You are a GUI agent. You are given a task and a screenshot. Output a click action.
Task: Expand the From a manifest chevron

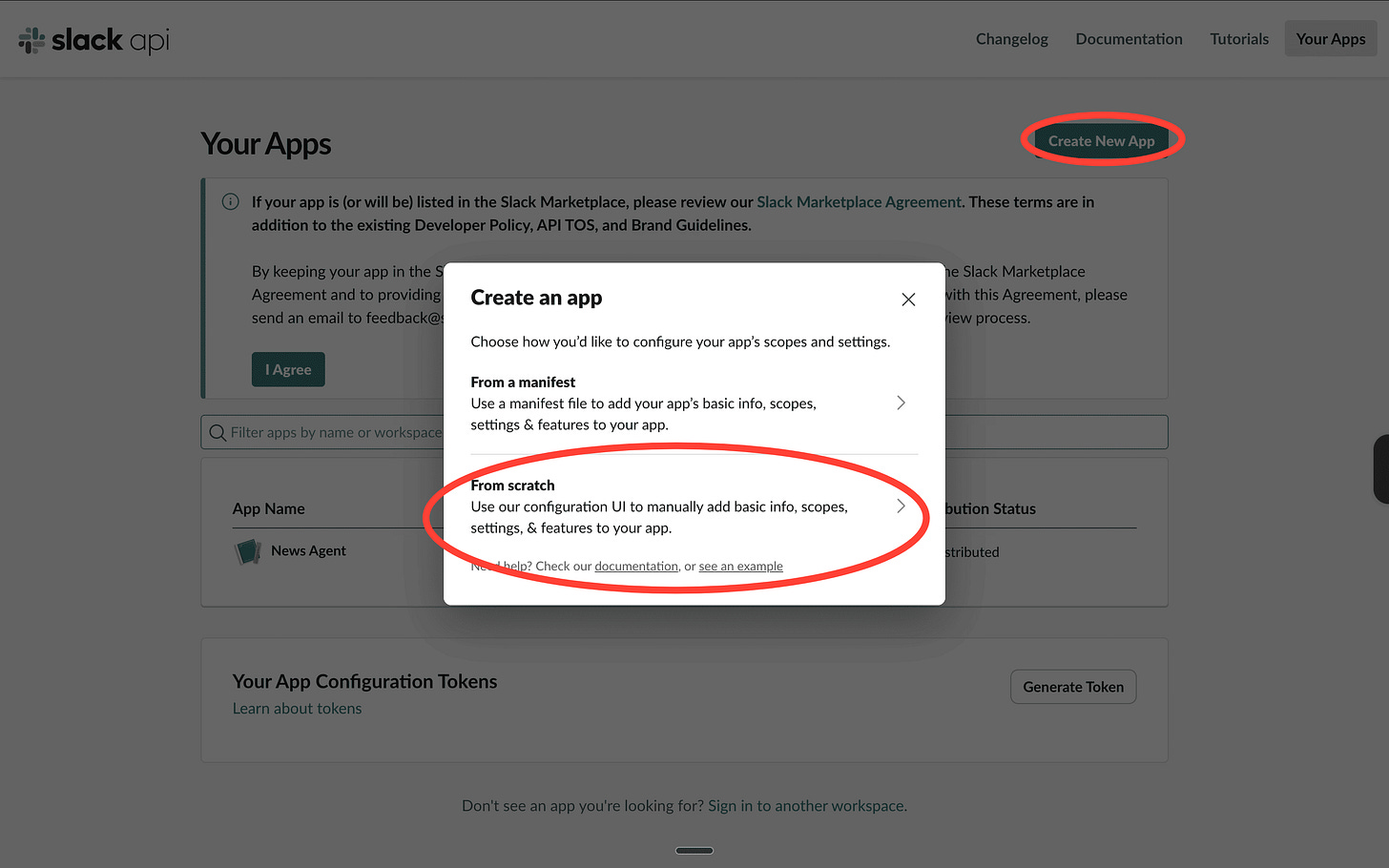(x=901, y=403)
